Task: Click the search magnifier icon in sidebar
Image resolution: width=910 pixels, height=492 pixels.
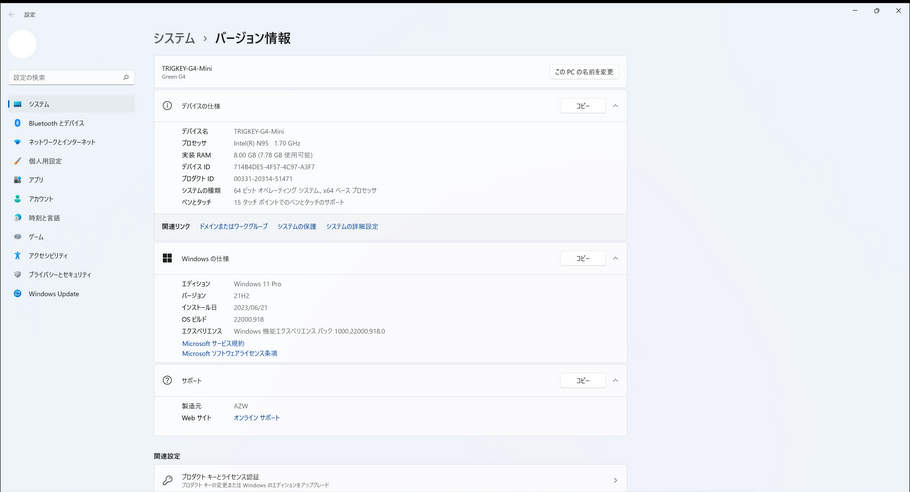Action: pyautogui.click(x=126, y=77)
